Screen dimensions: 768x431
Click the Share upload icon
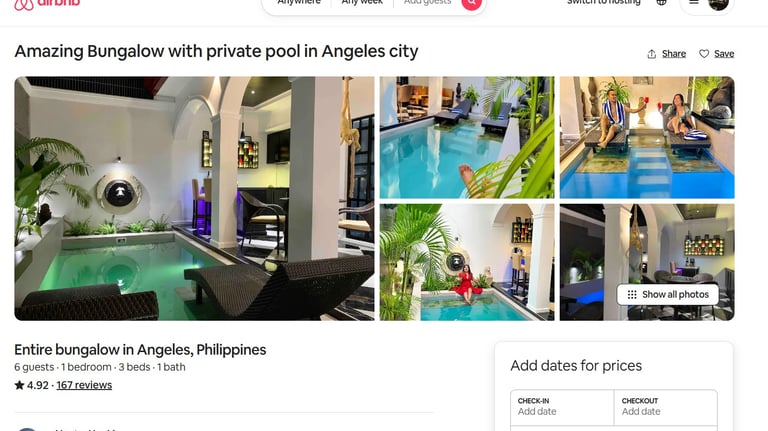(651, 54)
